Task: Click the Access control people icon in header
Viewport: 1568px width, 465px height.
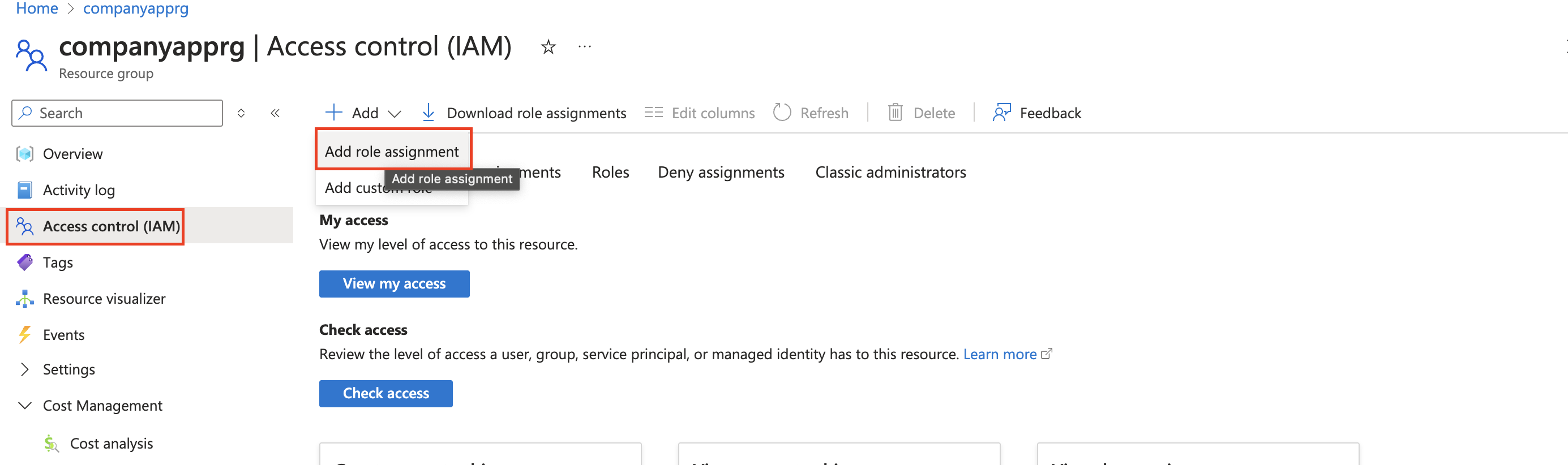Action: coord(31,56)
